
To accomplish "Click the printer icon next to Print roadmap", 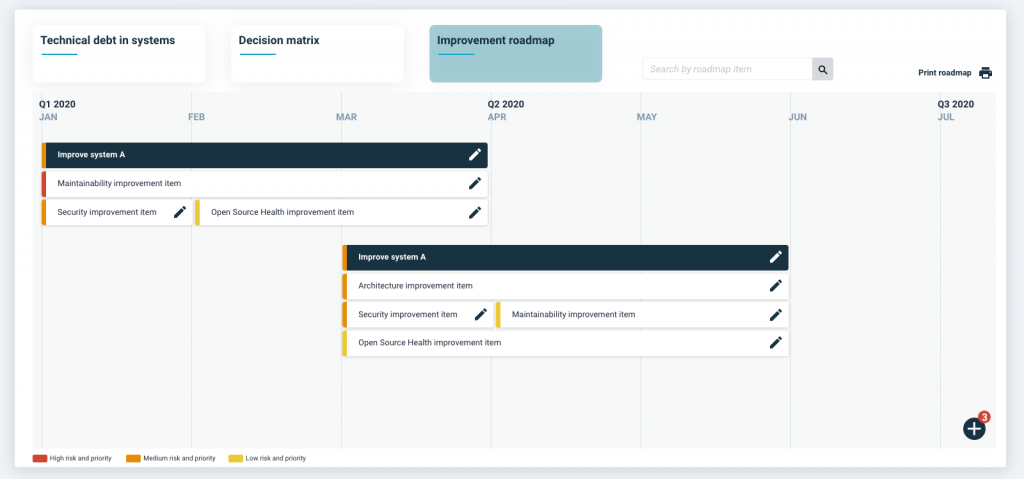I will (985, 73).
